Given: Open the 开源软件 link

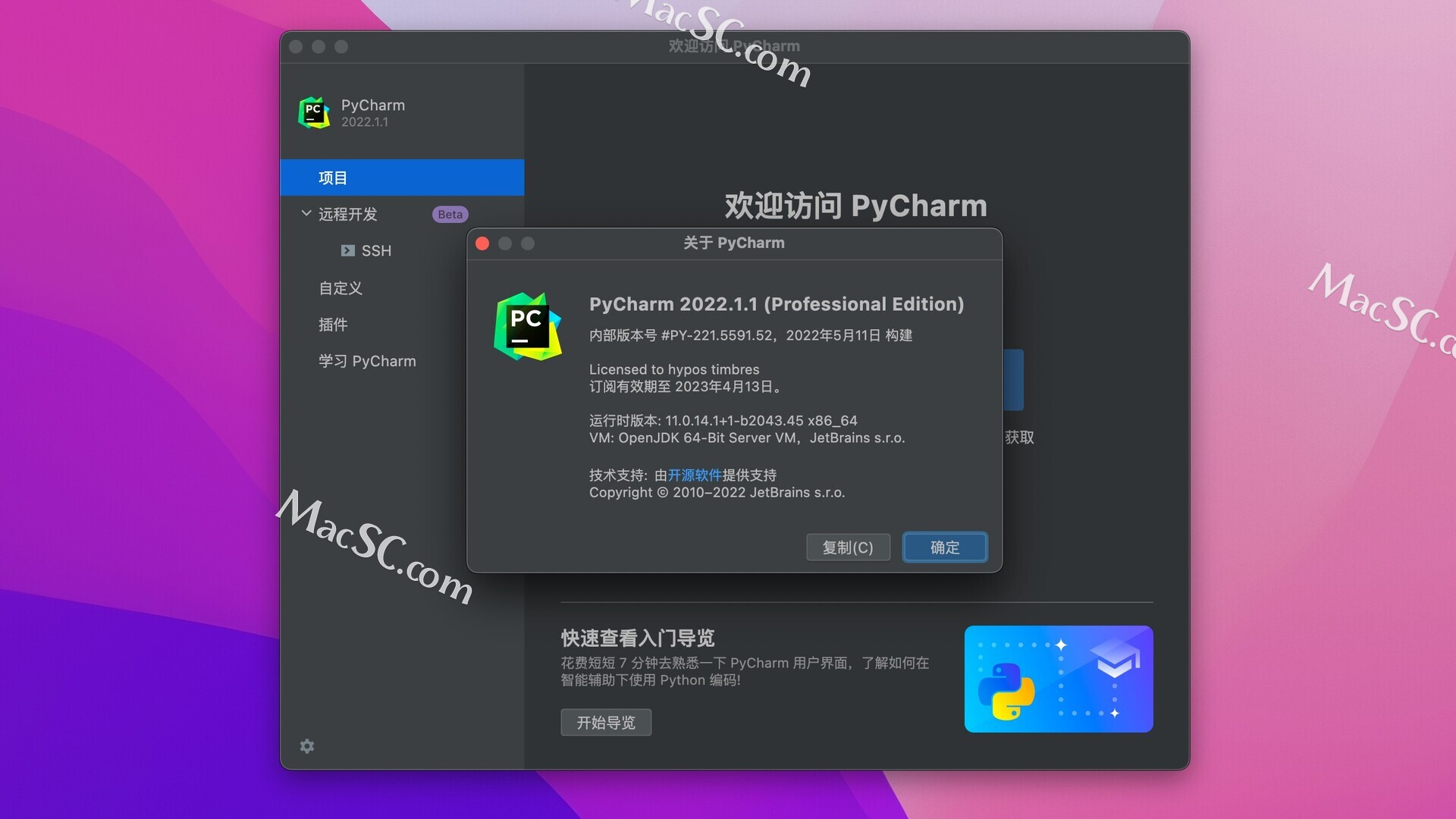Looking at the screenshot, I should (x=695, y=475).
